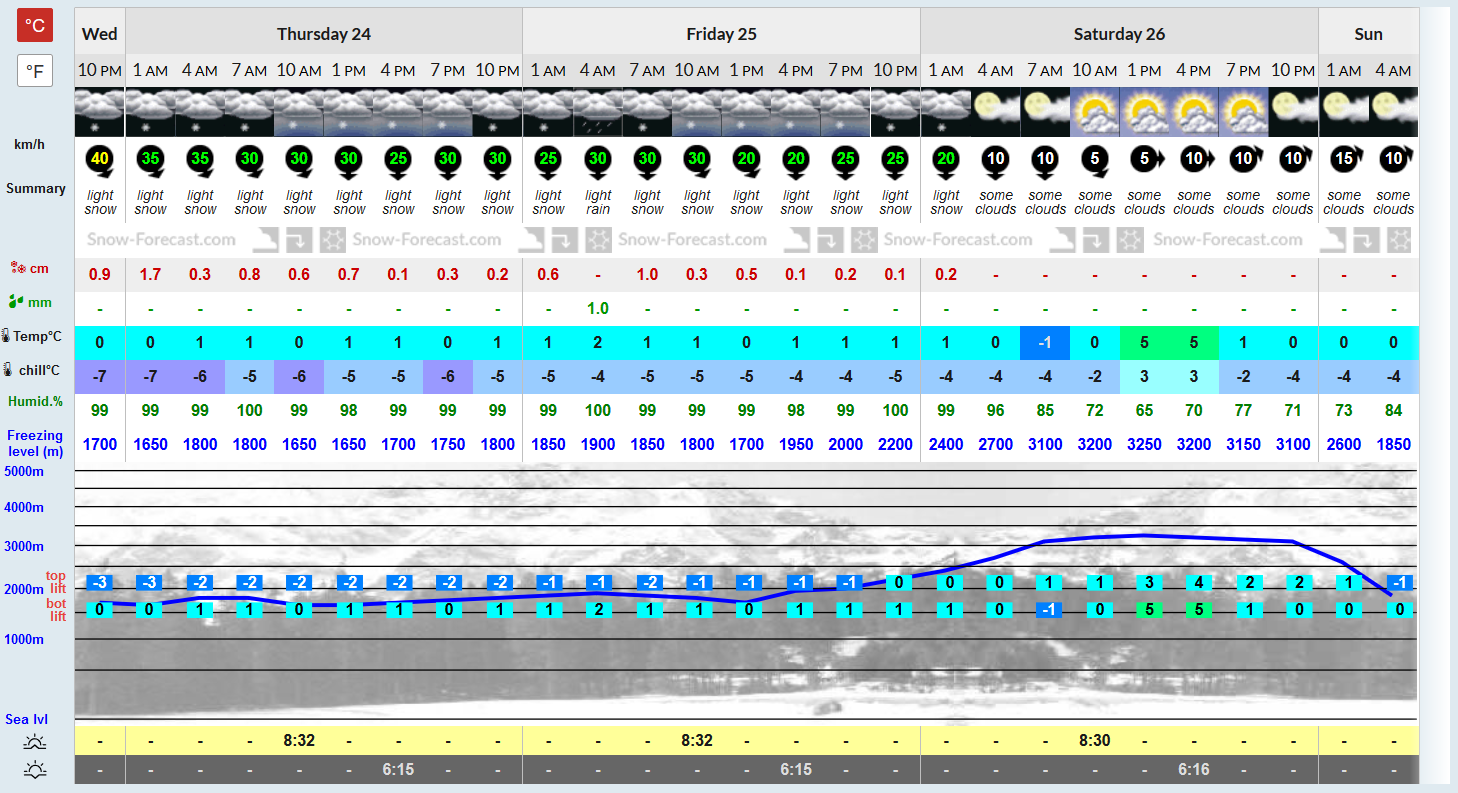Select the Friday 25 day header
Screen dimensions: 1458x793
pyautogui.click(x=721, y=33)
